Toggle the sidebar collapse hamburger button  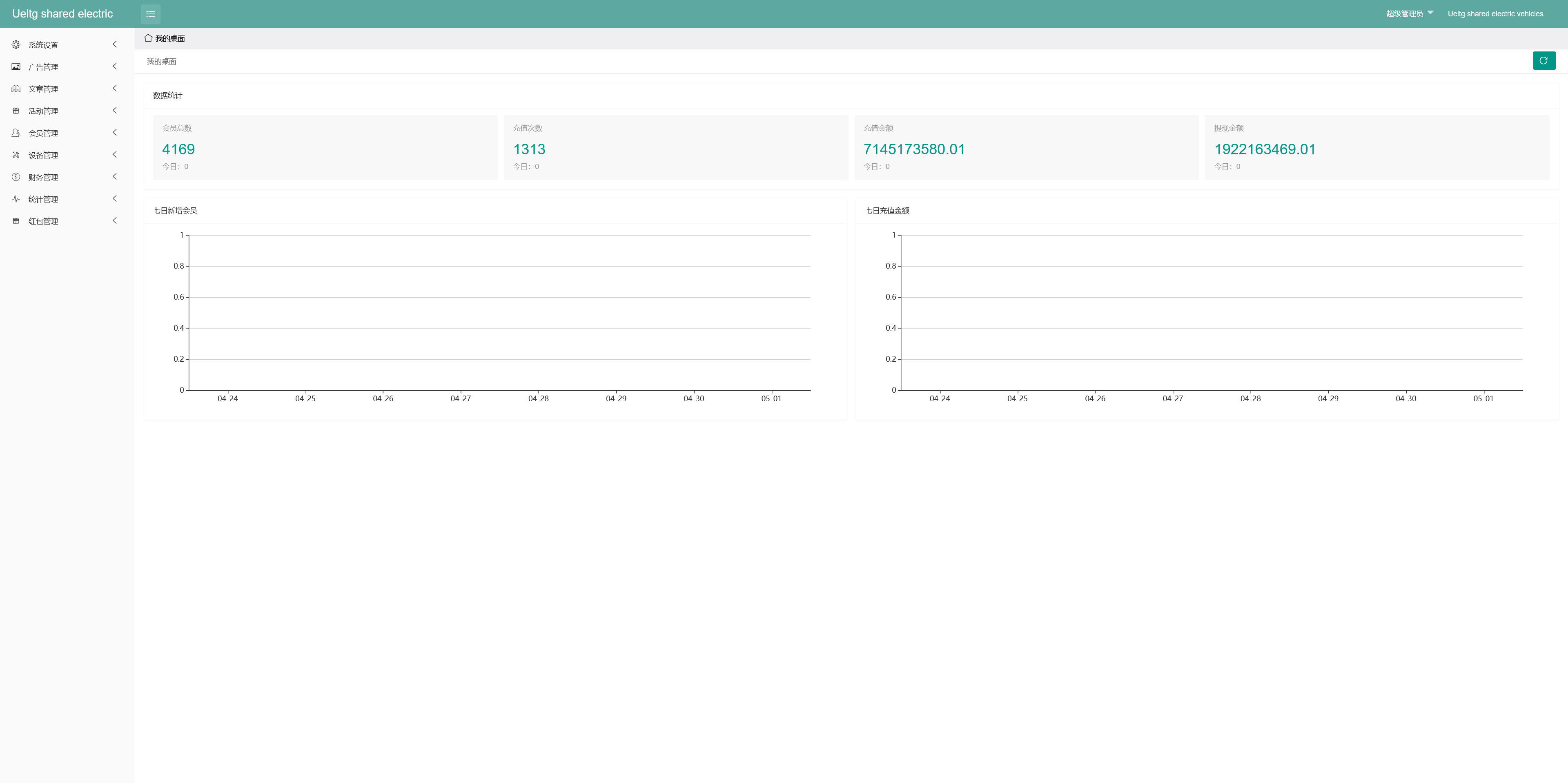tap(150, 14)
